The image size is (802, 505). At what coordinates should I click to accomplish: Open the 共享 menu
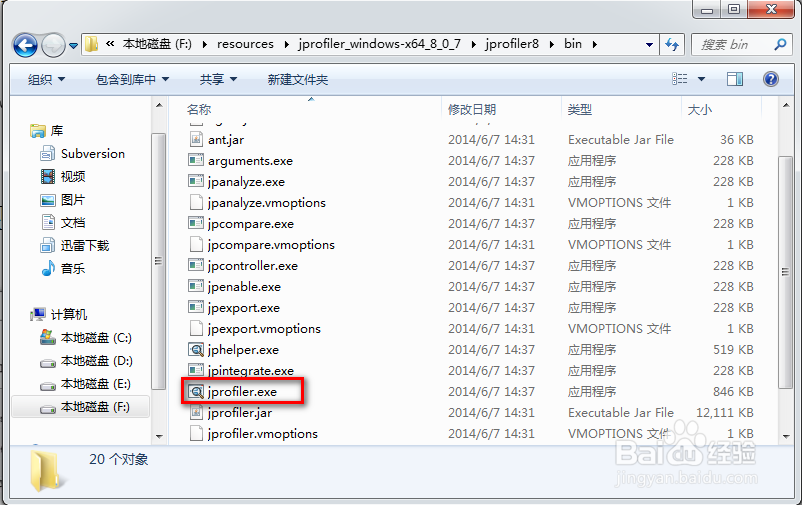coord(218,79)
